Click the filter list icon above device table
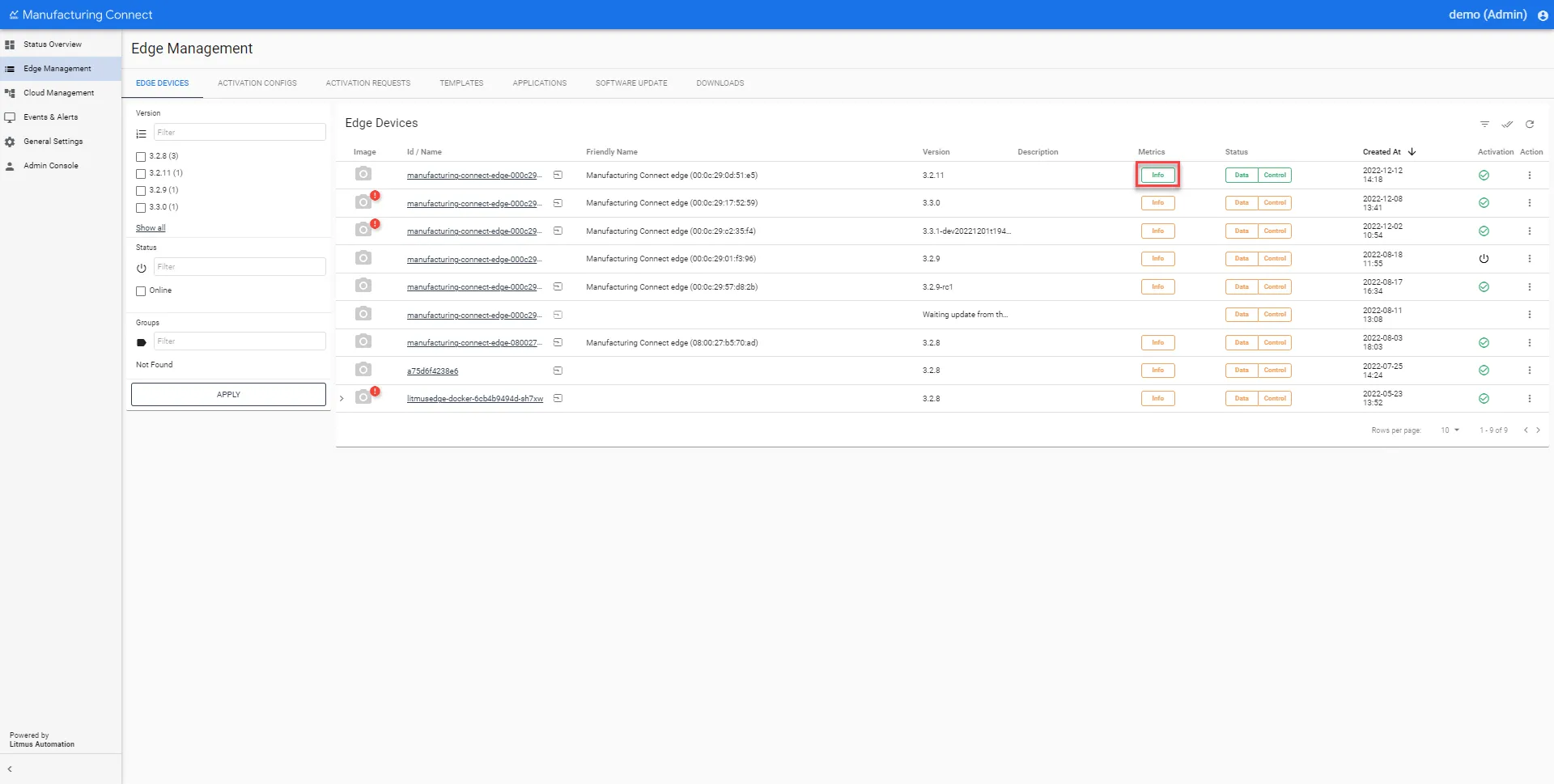 point(1484,124)
